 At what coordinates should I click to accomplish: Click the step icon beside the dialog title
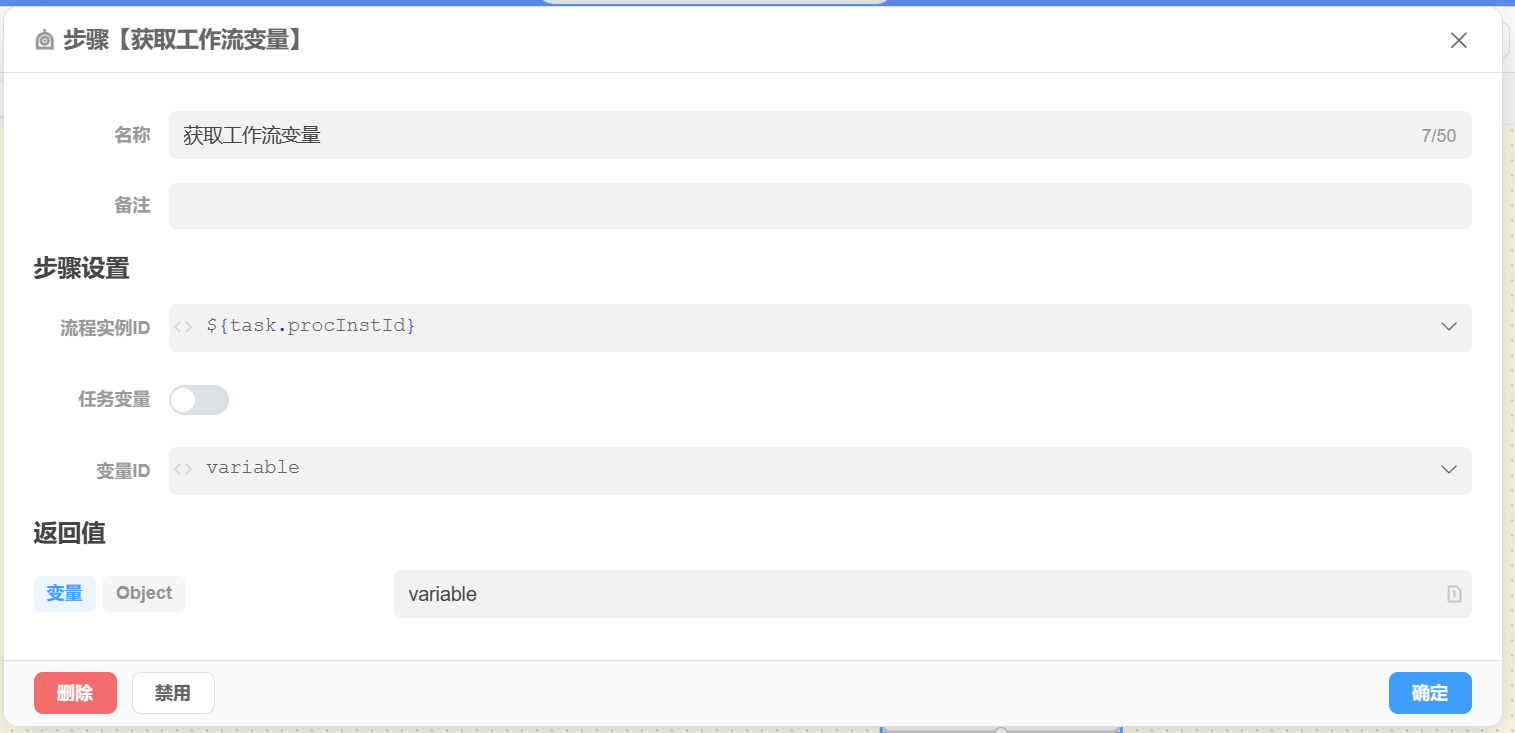[x=44, y=40]
